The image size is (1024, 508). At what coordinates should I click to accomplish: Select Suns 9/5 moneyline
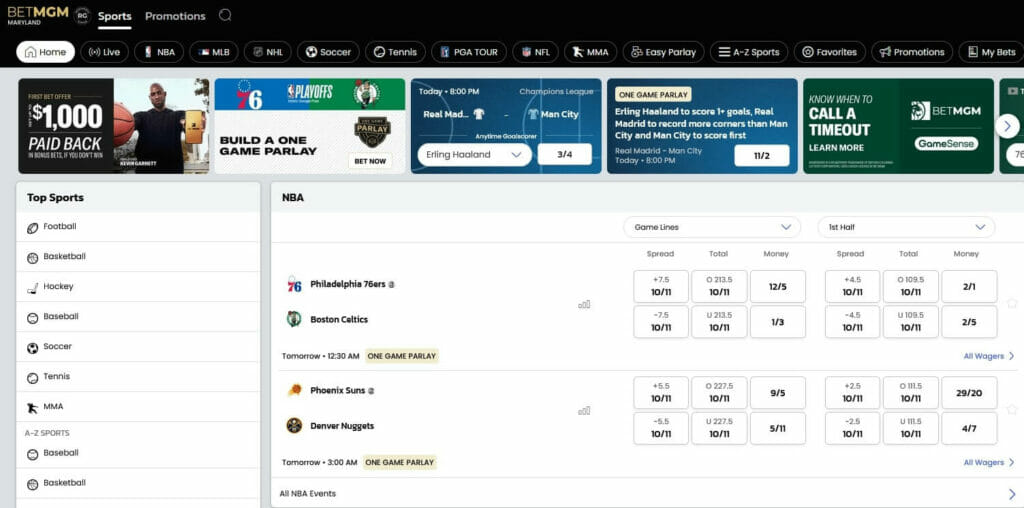[x=778, y=393]
